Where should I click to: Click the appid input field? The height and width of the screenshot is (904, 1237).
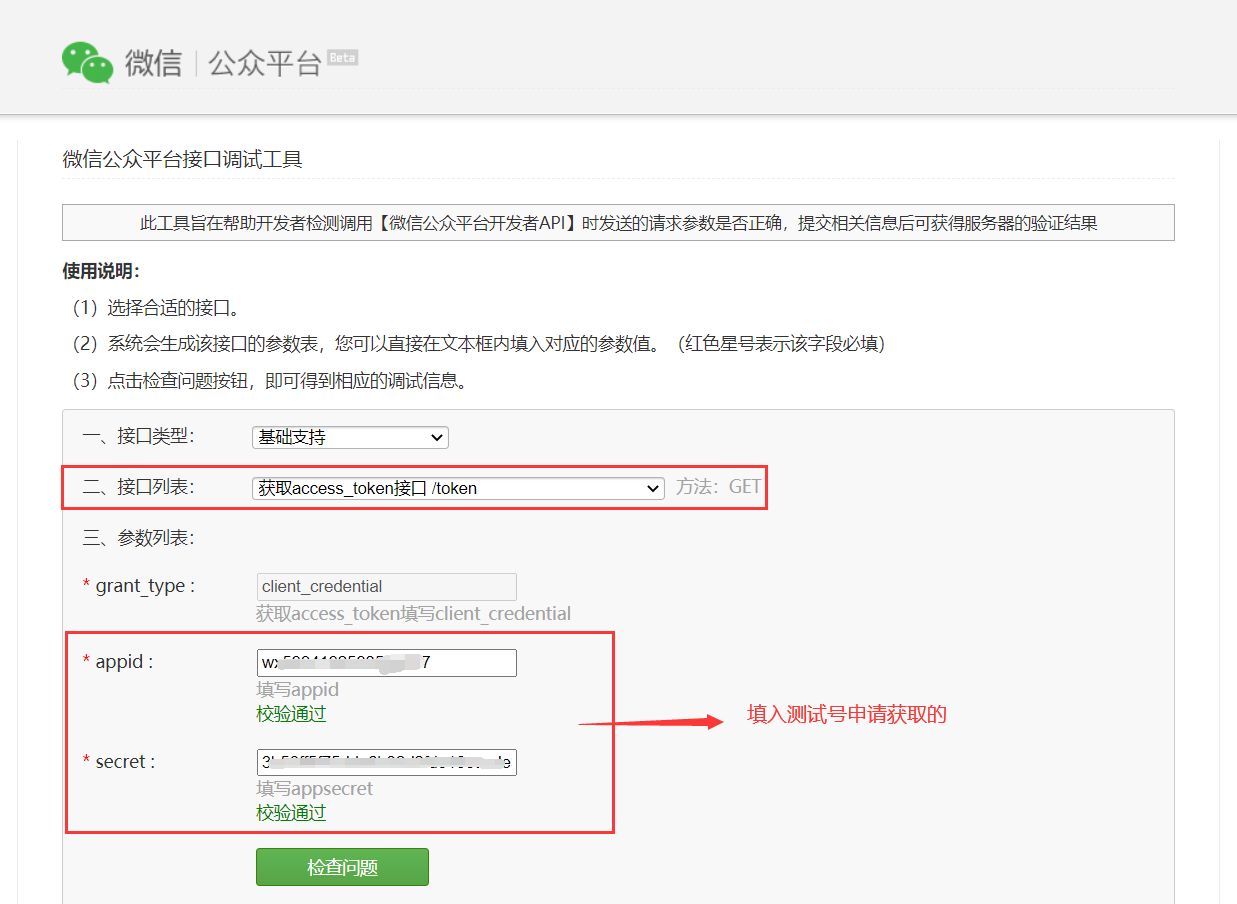[x=387, y=662]
